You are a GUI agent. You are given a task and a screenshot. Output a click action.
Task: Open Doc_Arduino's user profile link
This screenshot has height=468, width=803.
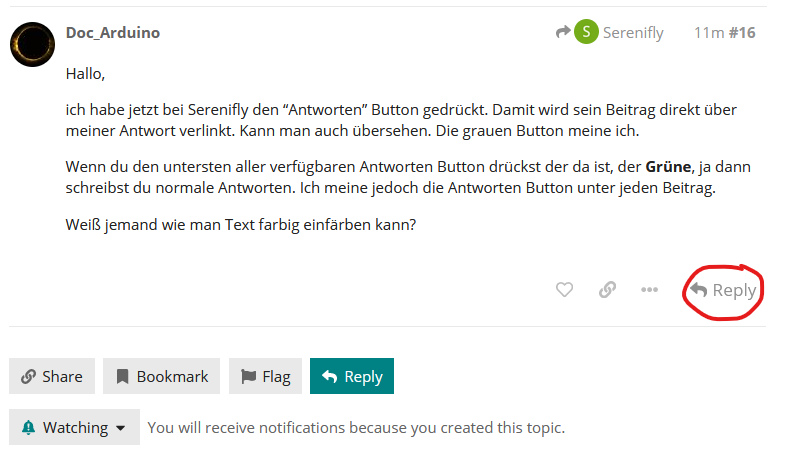click(x=112, y=33)
